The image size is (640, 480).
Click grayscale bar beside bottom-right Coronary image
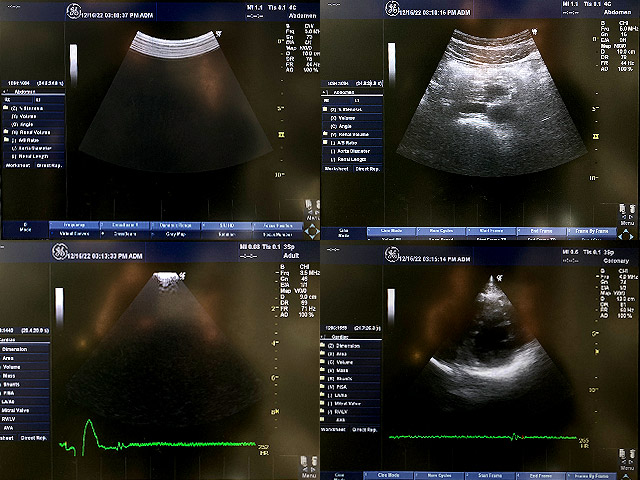point(391,307)
